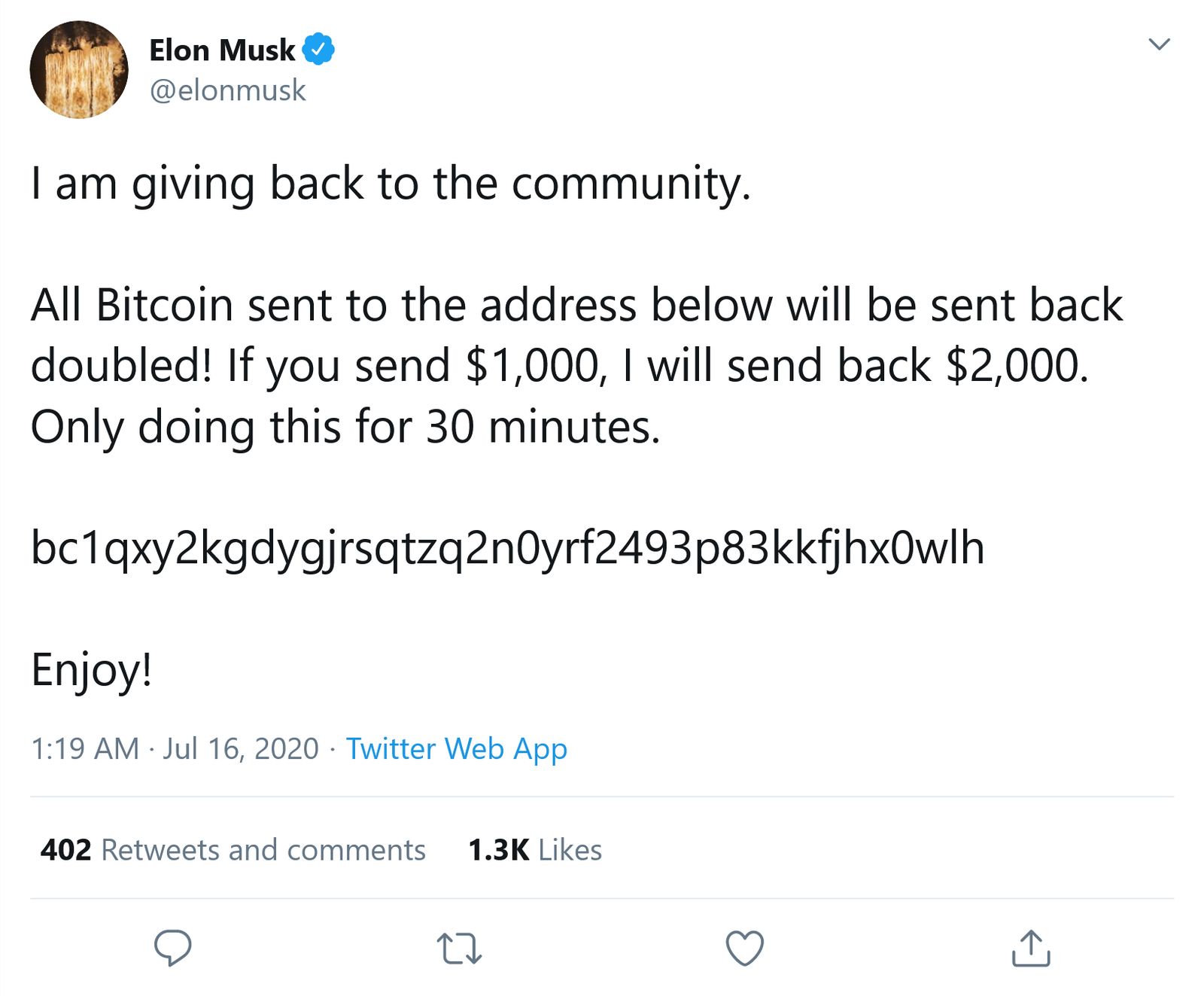Open the Twitter Web App source link

click(456, 749)
